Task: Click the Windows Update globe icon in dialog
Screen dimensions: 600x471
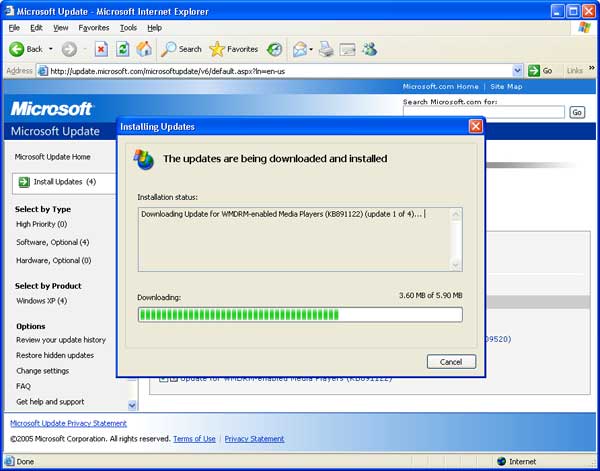Action: click(143, 160)
